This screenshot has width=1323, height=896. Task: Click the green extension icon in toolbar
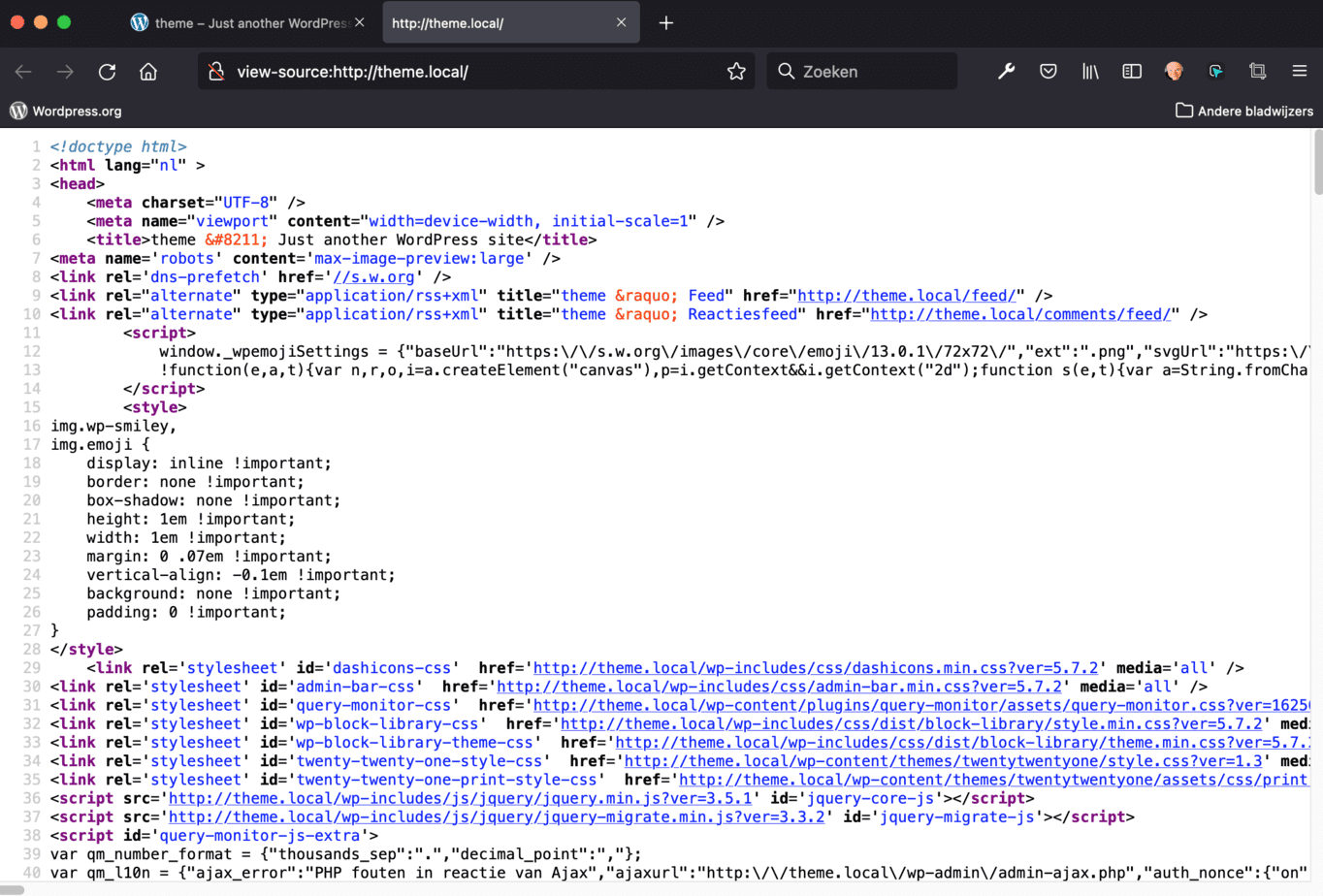coord(1215,71)
